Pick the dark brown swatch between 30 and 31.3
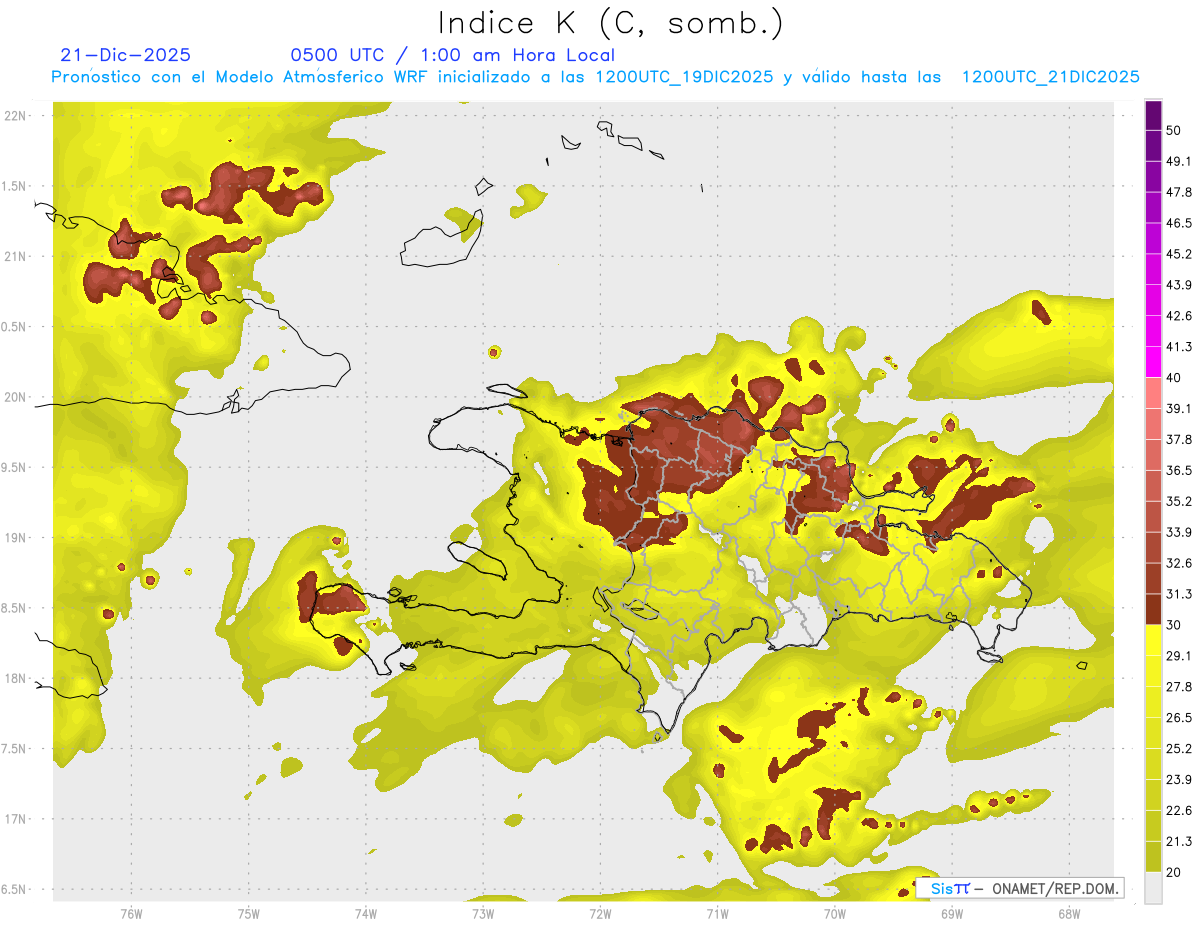1200x927 pixels. point(1153,609)
